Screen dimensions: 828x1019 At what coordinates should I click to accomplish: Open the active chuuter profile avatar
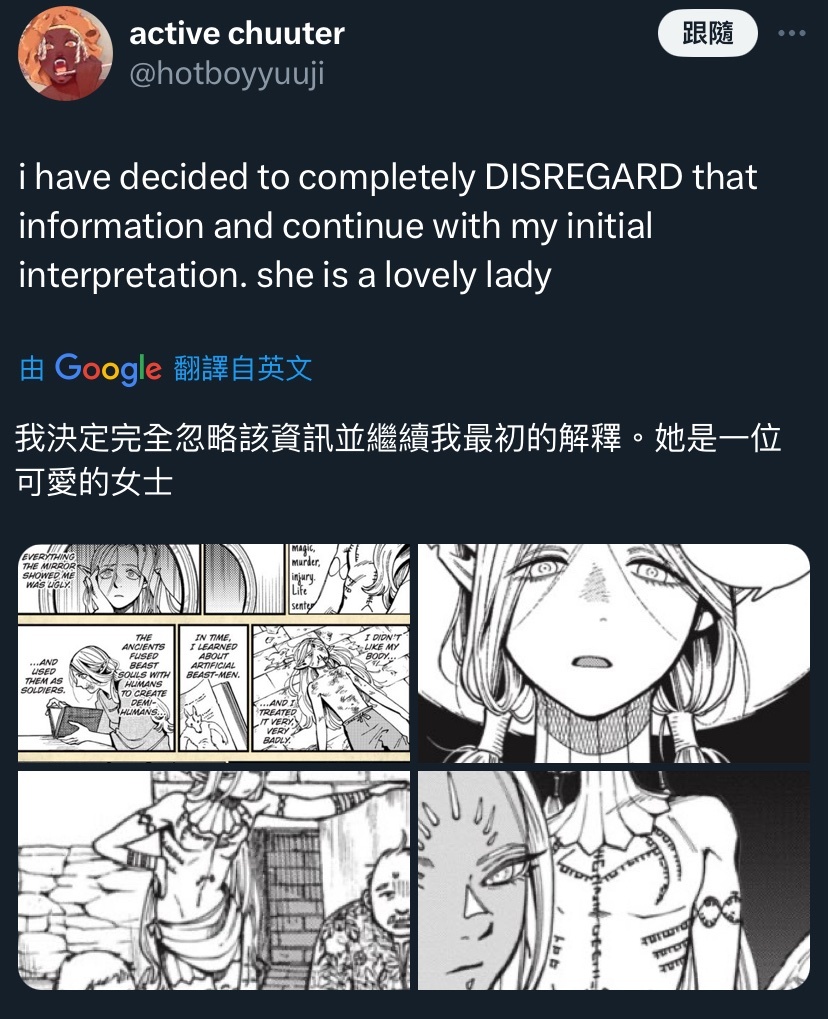66,53
